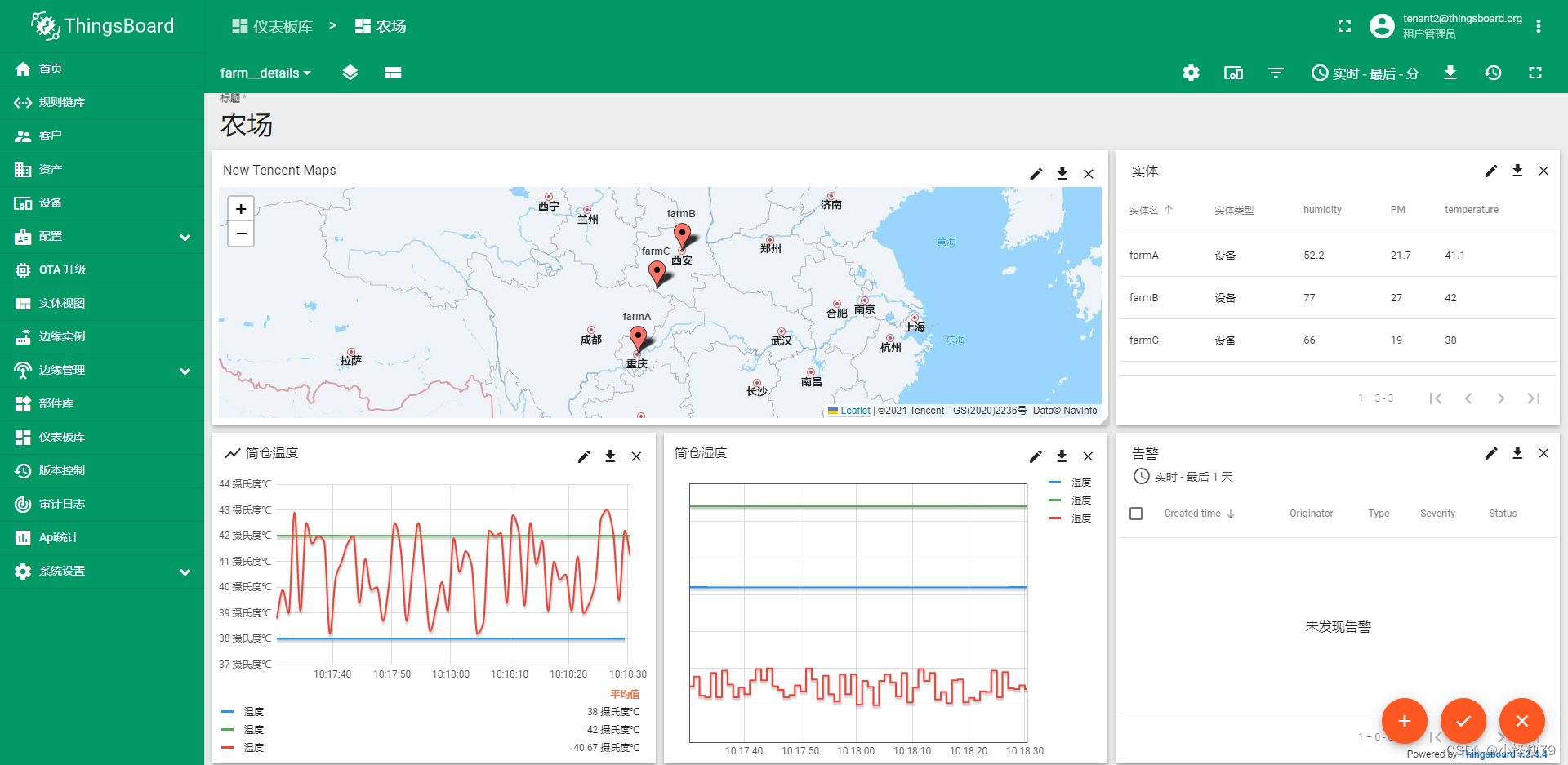Click the red 温度 legend swatch

pyautogui.click(x=227, y=747)
